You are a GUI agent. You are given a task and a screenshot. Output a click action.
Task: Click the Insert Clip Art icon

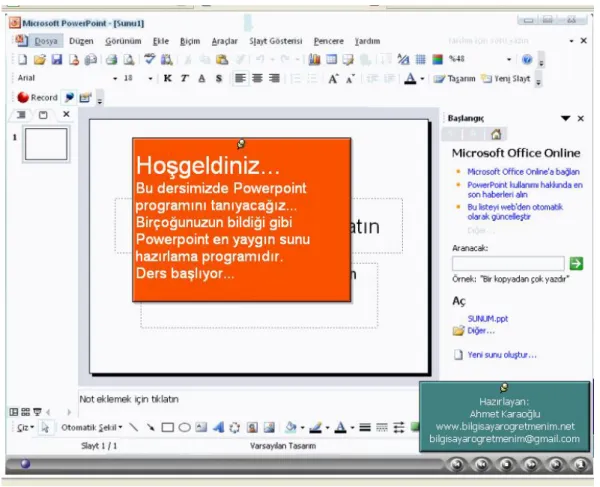tap(252, 427)
